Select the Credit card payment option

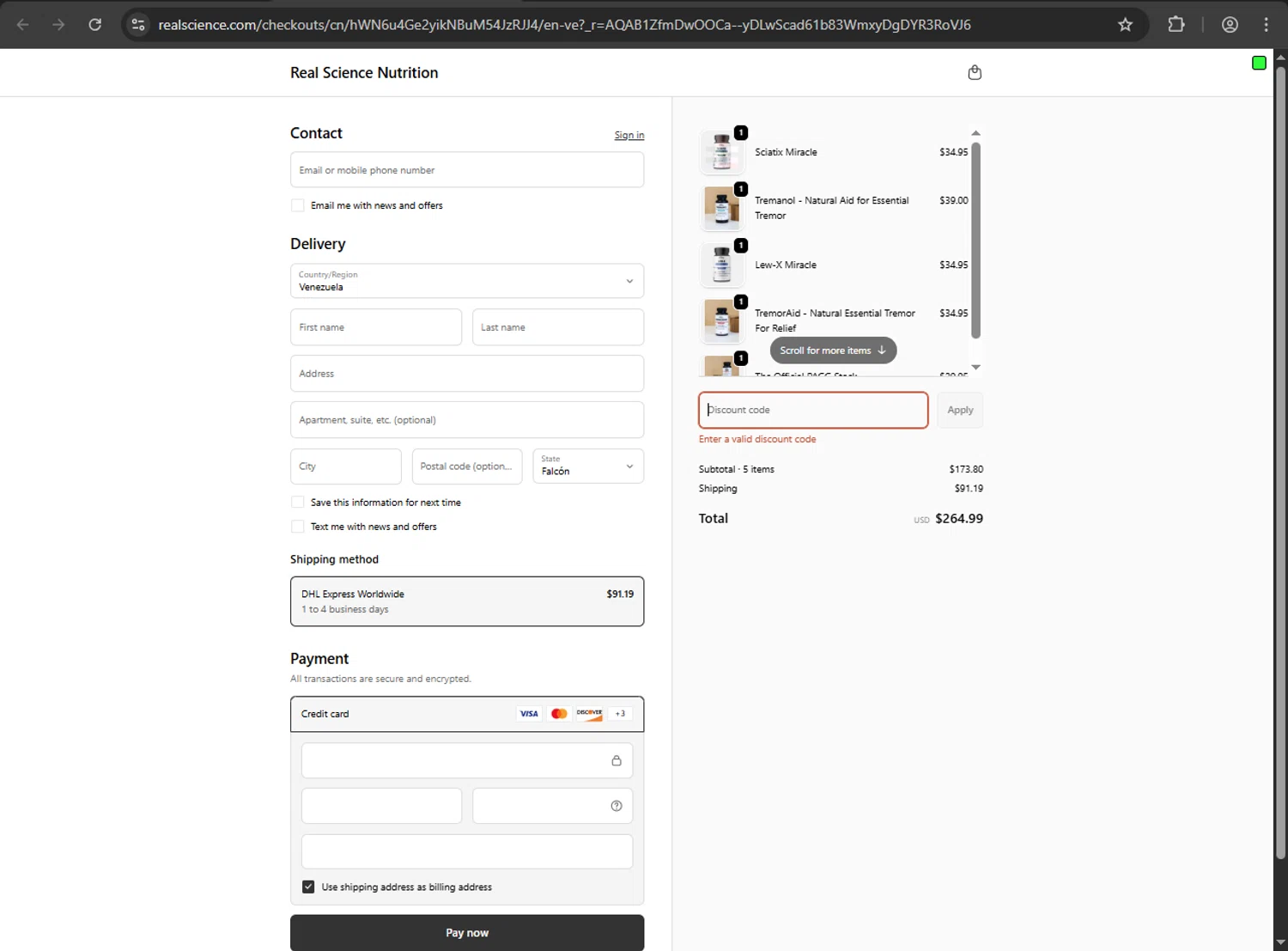point(467,714)
